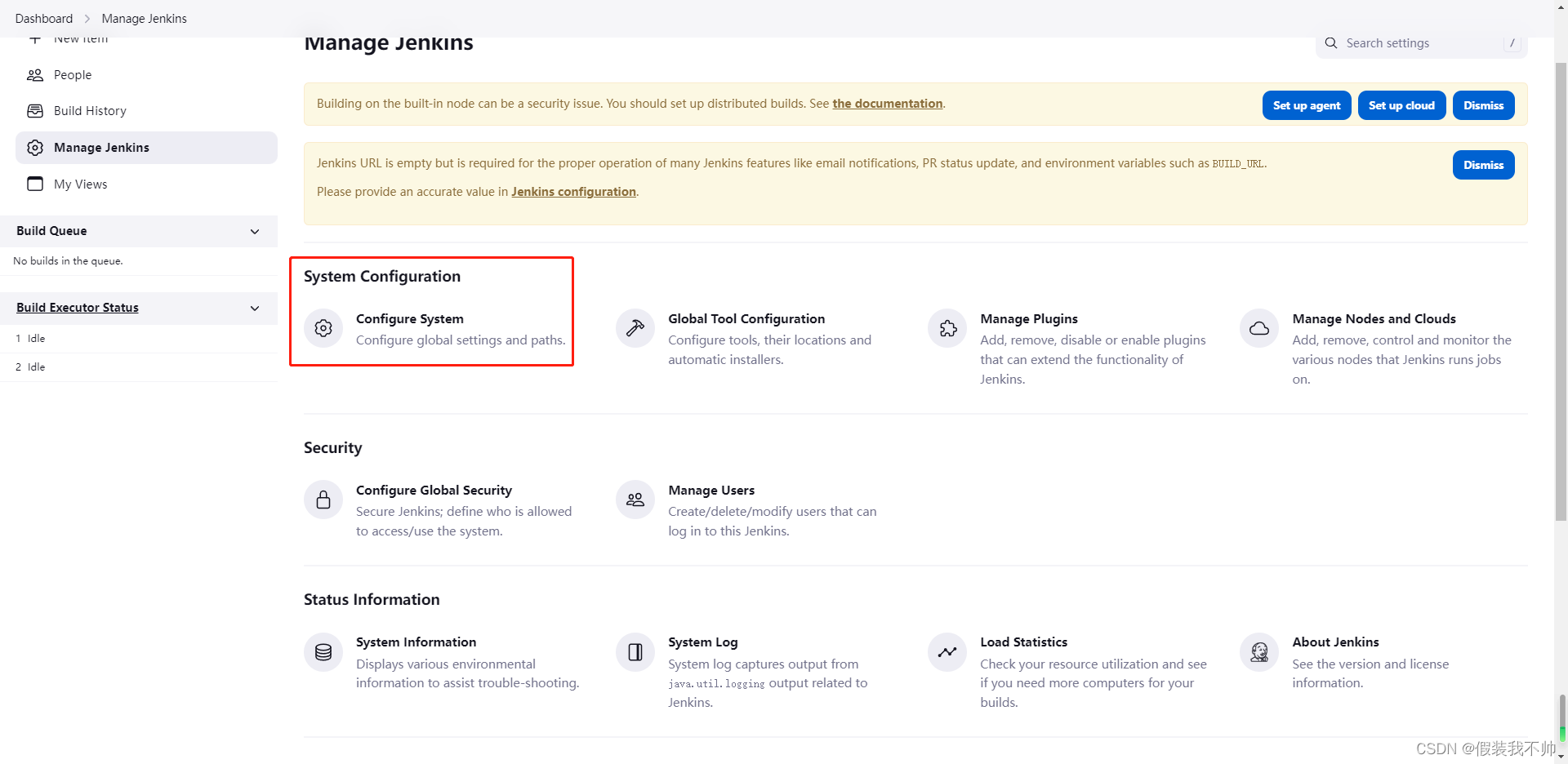Open Build Executor Status link
Viewport: 1568px width, 764px height.
(78, 308)
